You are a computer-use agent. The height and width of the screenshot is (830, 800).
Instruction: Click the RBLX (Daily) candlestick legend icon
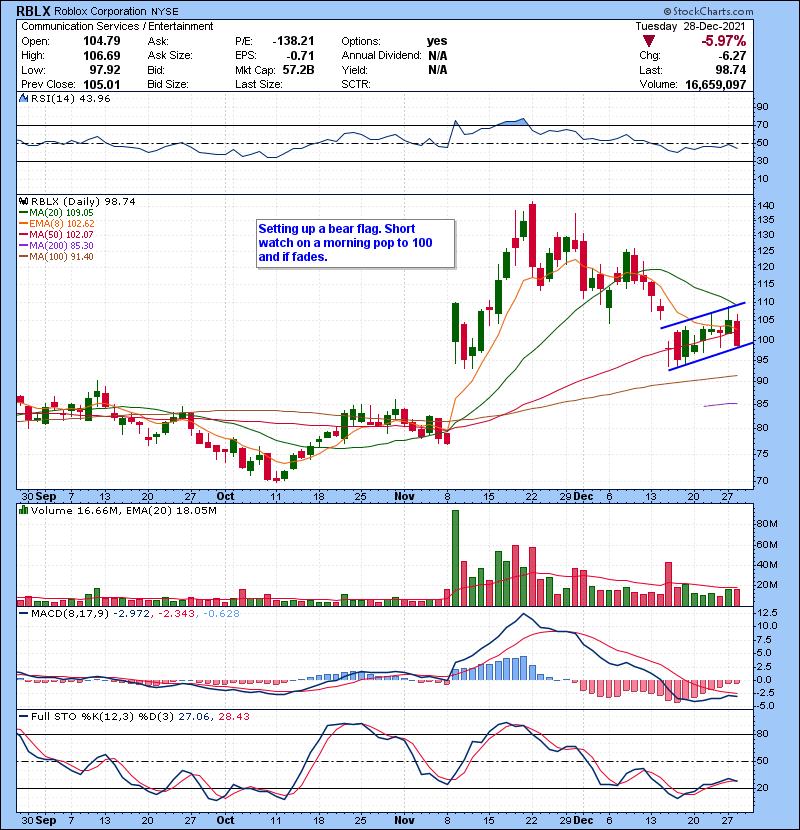tap(23, 201)
